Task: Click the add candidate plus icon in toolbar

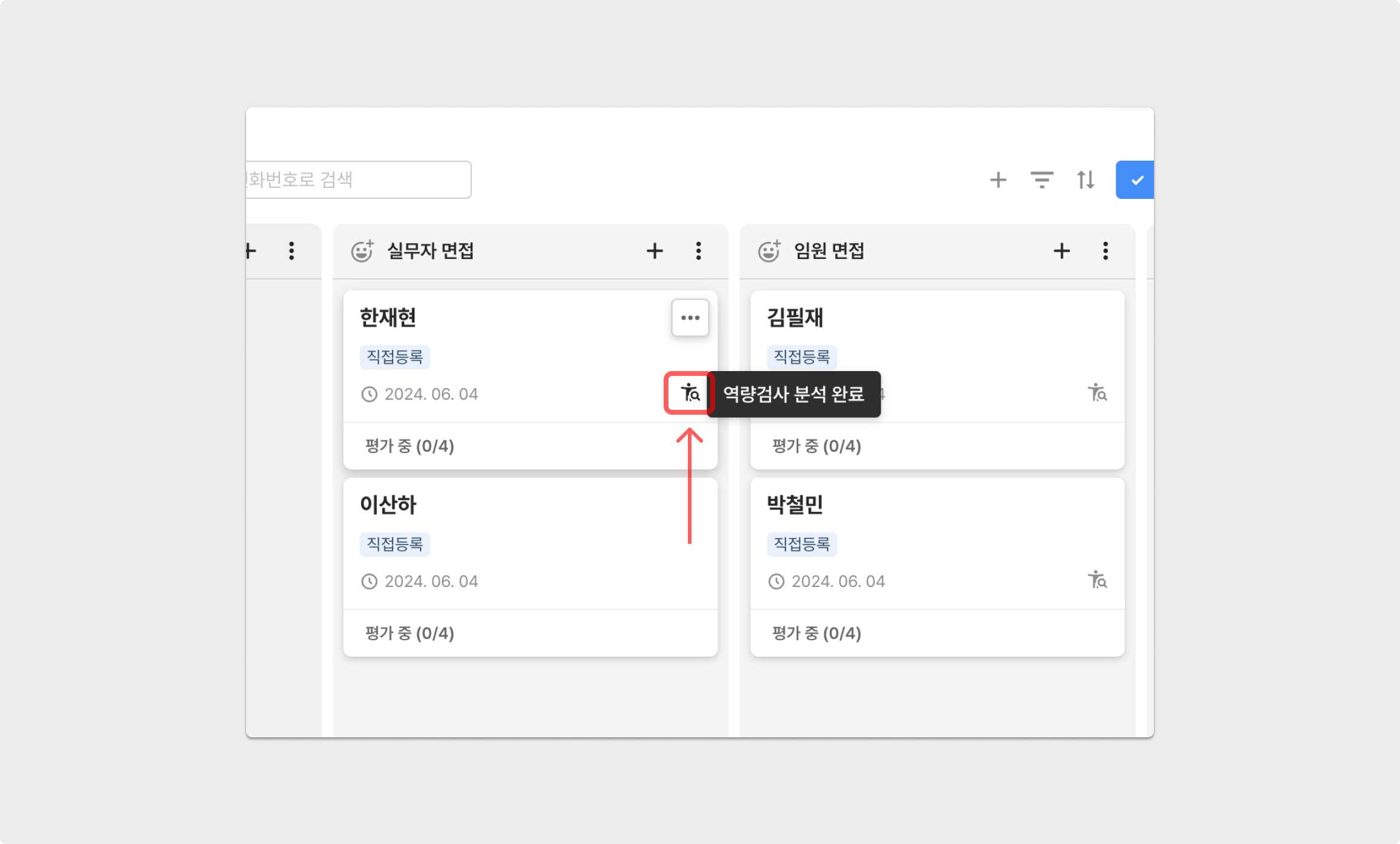Action: point(998,180)
